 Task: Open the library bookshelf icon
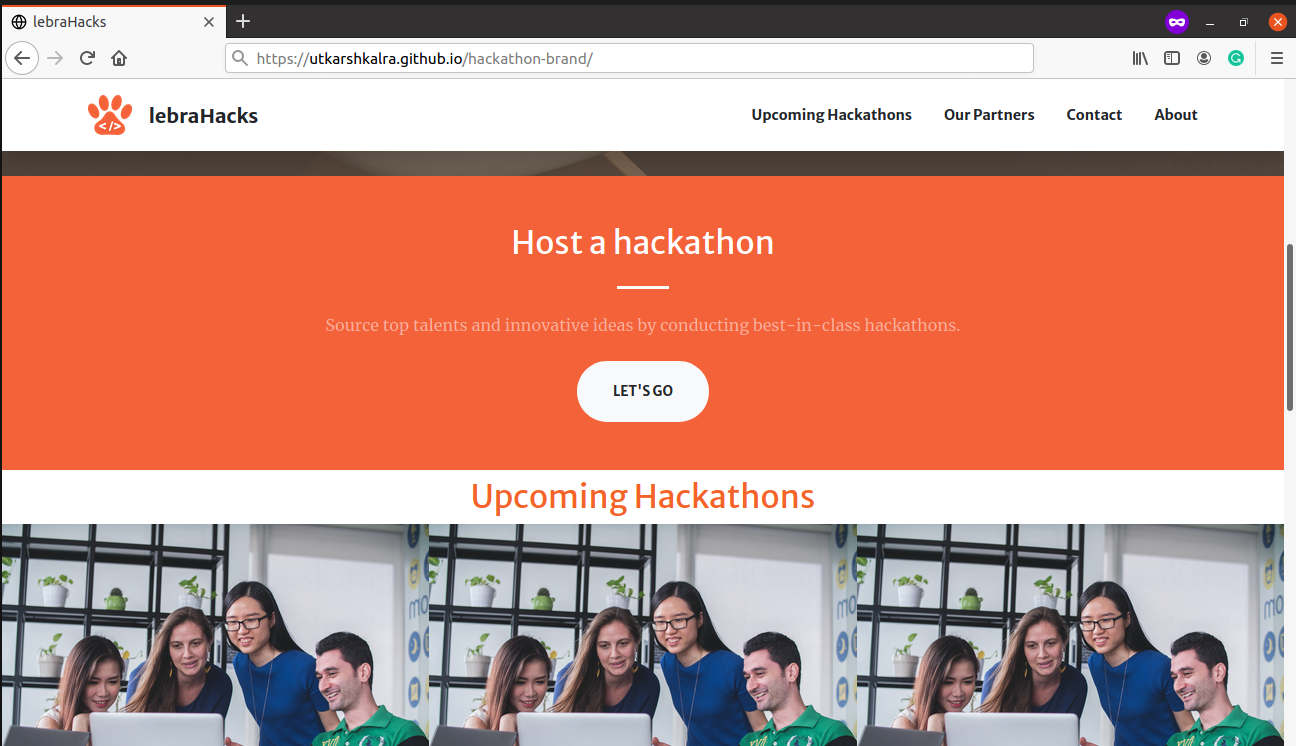click(x=1140, y=58)
